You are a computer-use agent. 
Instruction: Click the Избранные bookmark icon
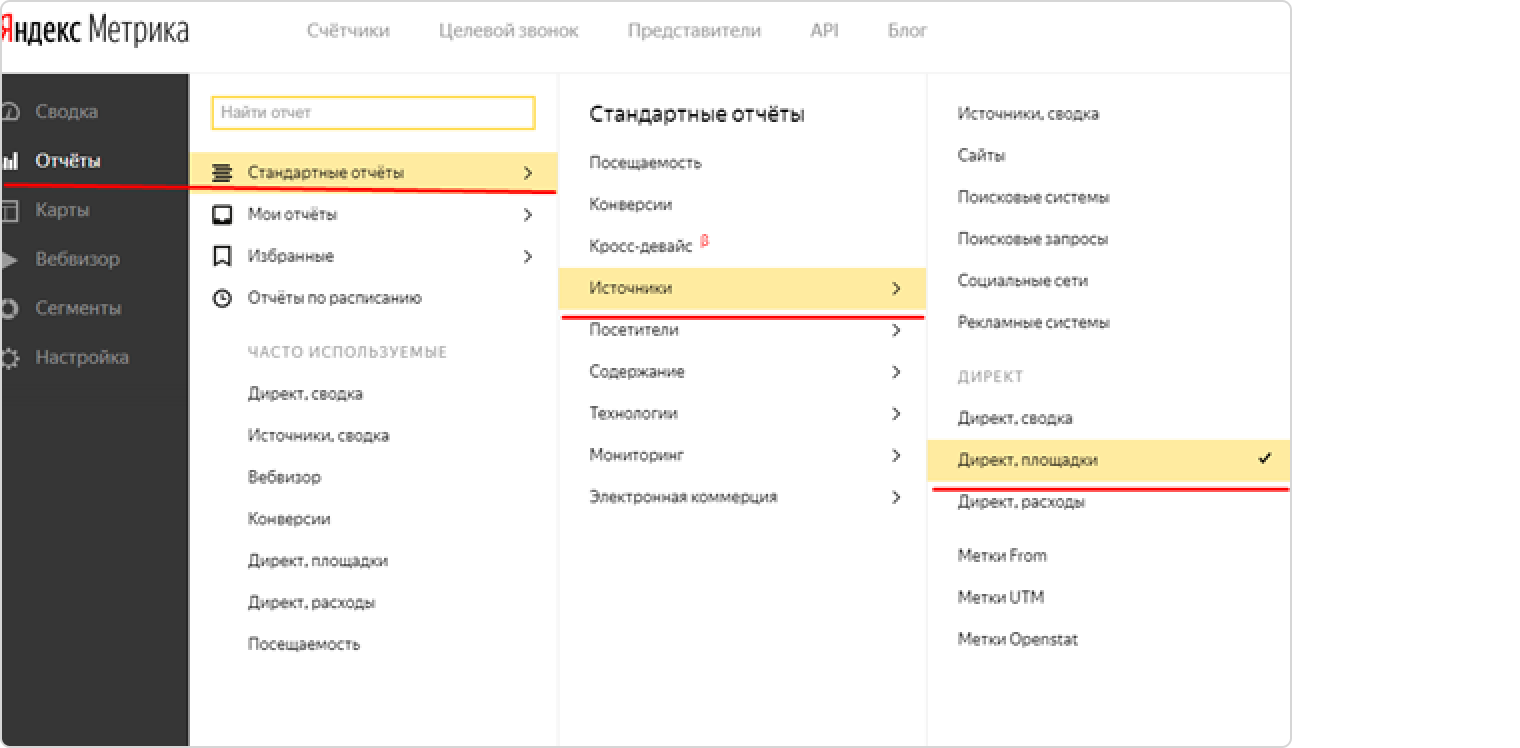point(223,257)
